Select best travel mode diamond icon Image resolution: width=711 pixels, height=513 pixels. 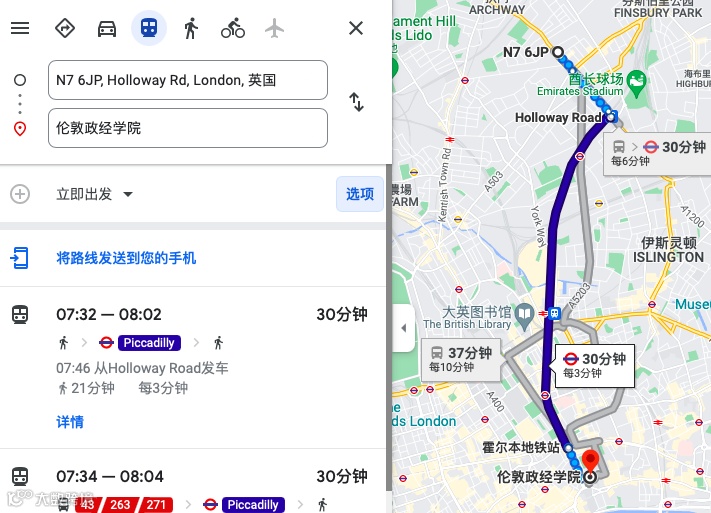point(65,28)
